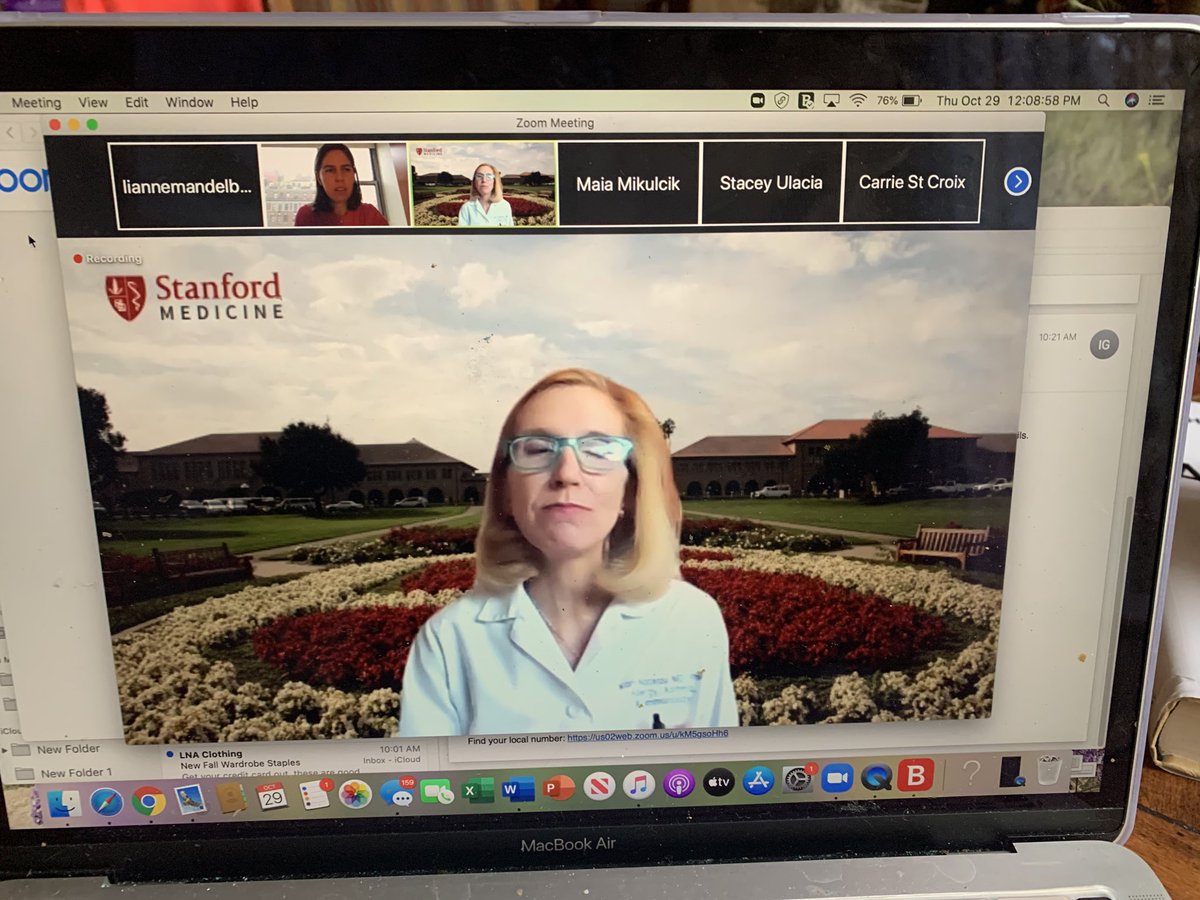Viewport: 1200px width, 900px height.
Task: Click the Recording indicator
Action: 107,259
